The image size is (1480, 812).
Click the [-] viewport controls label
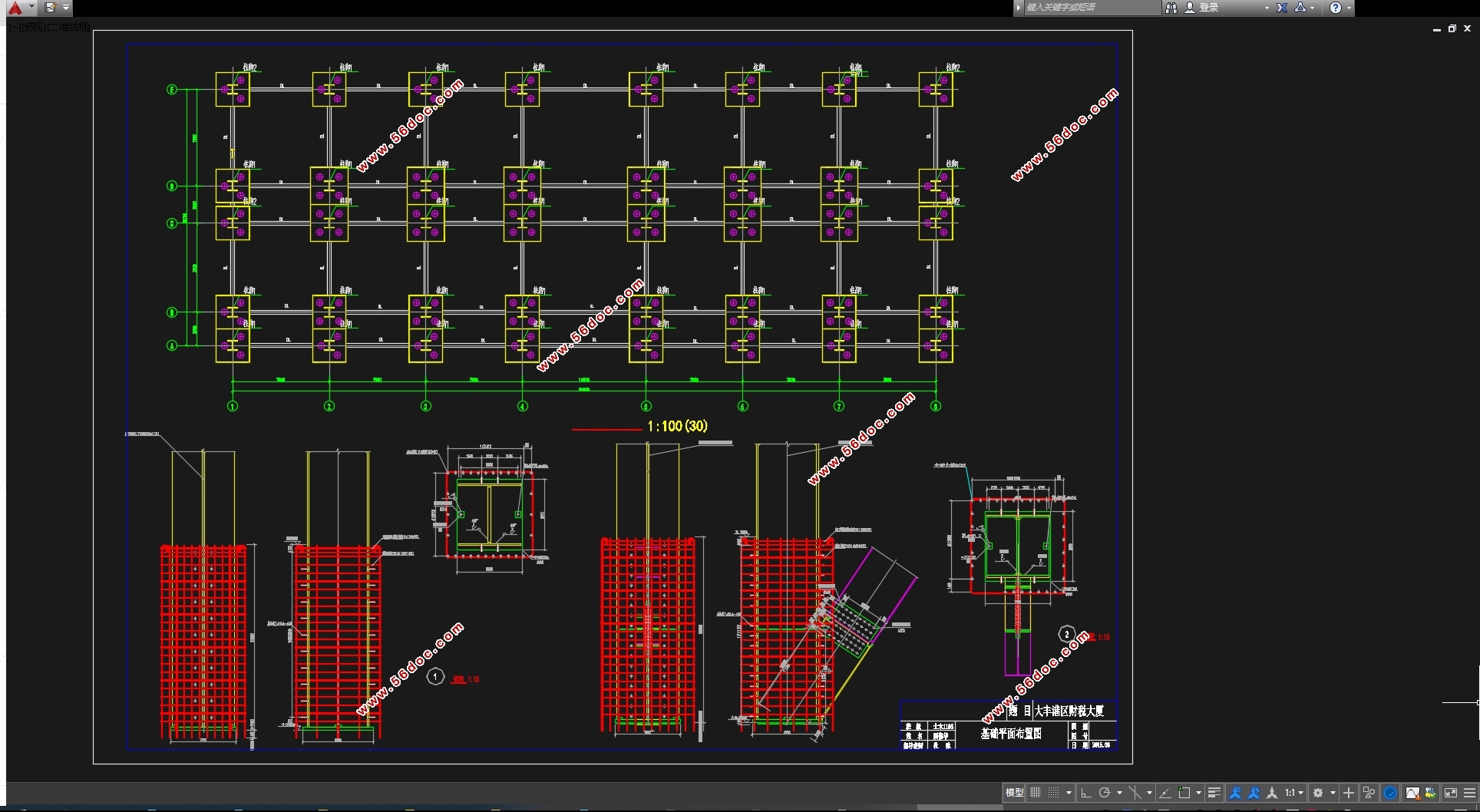pyautogui.click(x=15, y=28)
